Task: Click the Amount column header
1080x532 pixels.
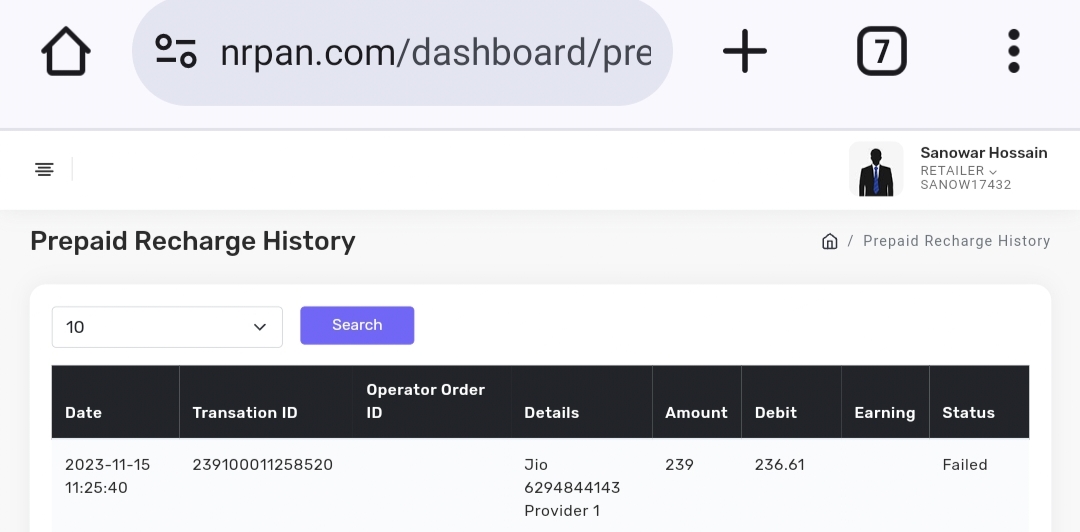Action: pyautogui.click(x=696, y=412)
